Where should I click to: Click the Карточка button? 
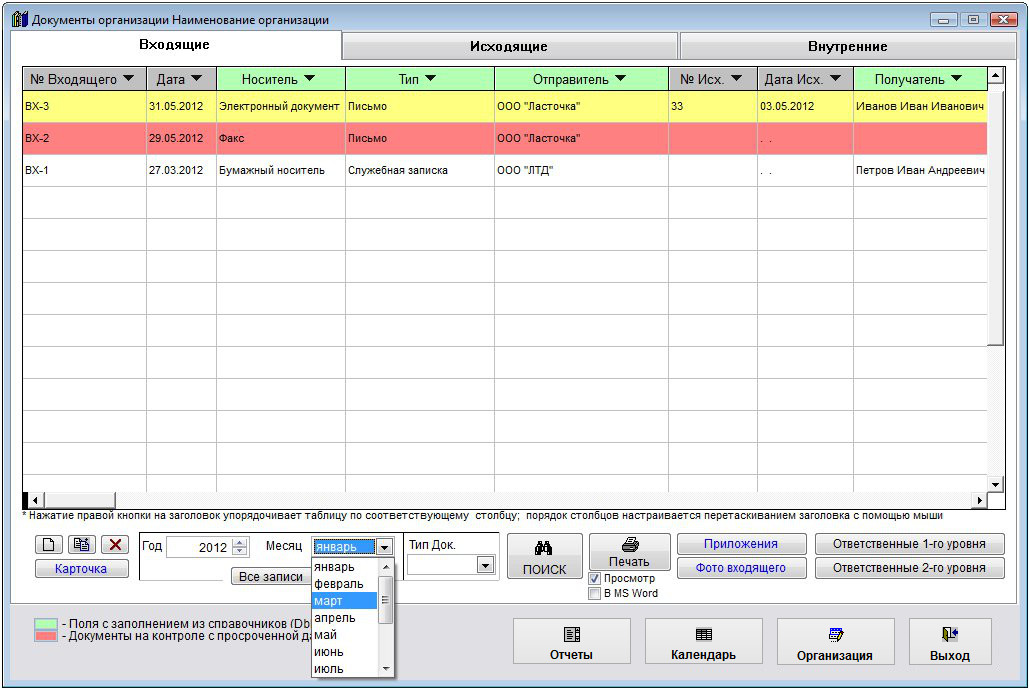(81, 569)
